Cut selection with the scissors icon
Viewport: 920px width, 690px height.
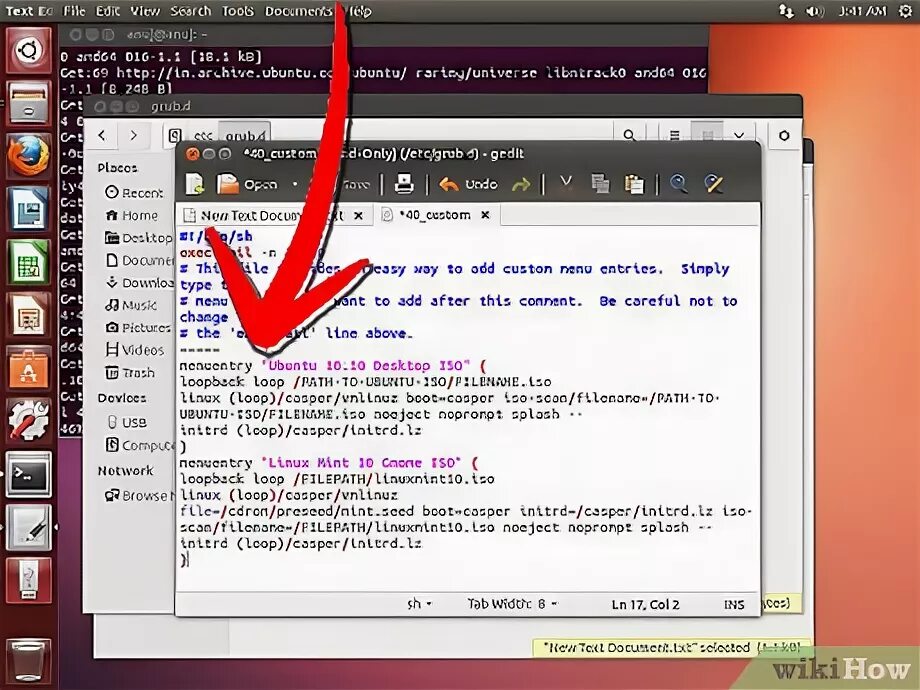coord(566,184)
